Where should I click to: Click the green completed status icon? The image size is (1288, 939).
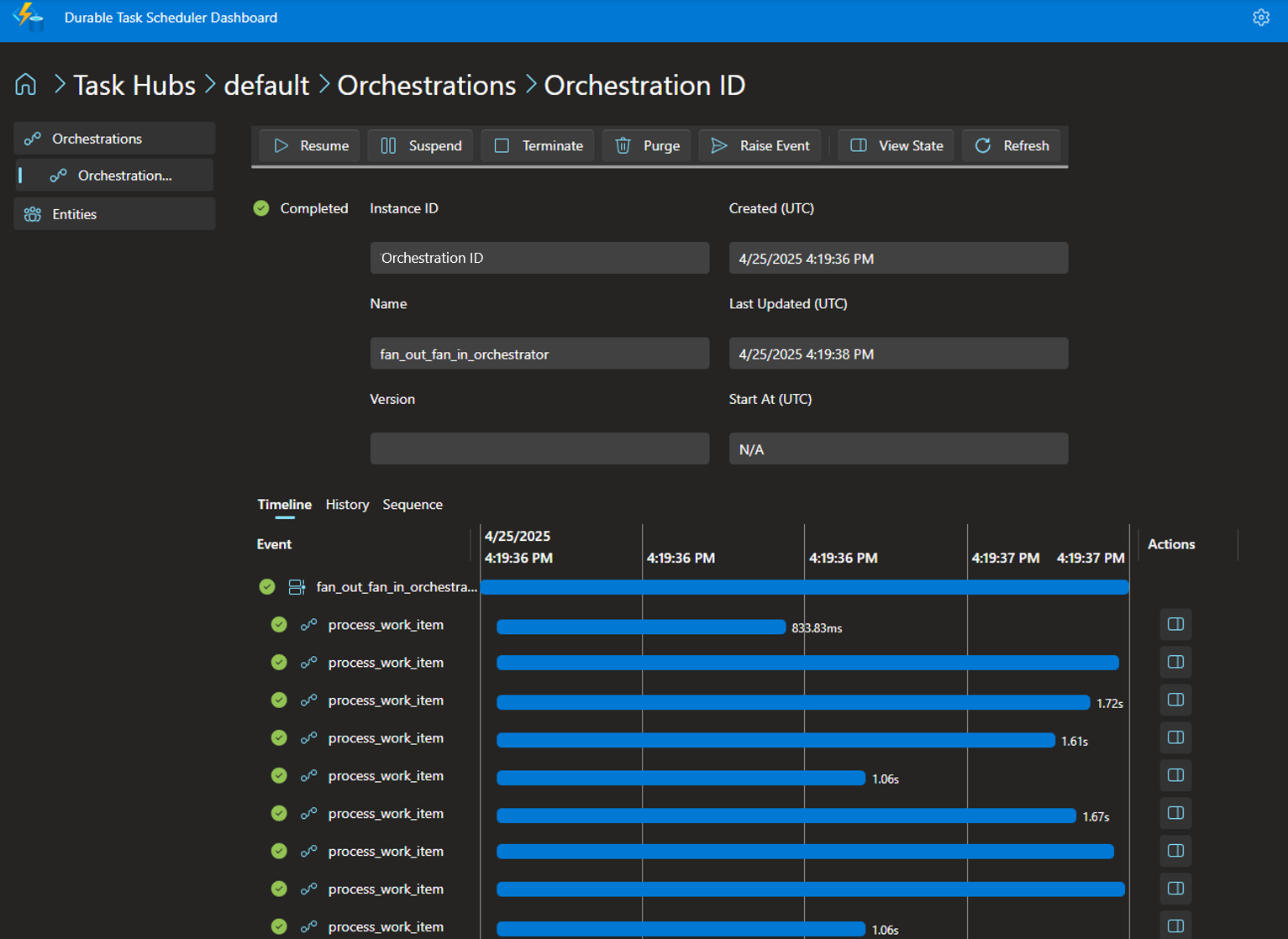(x=261, y=207)
